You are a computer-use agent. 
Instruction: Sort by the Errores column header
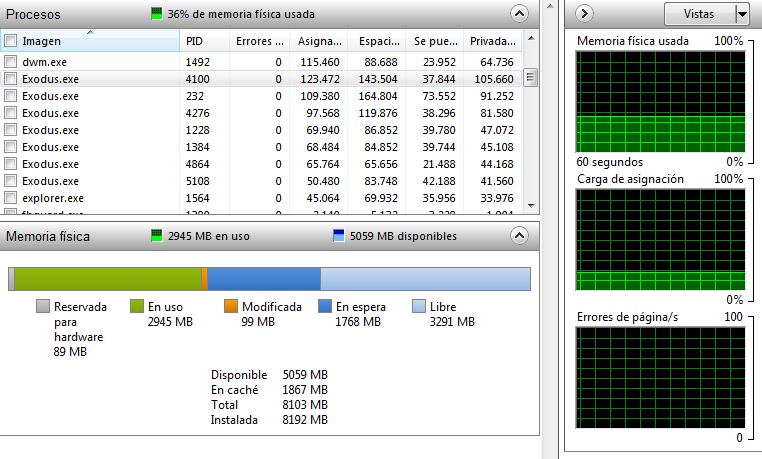(258, 41)
